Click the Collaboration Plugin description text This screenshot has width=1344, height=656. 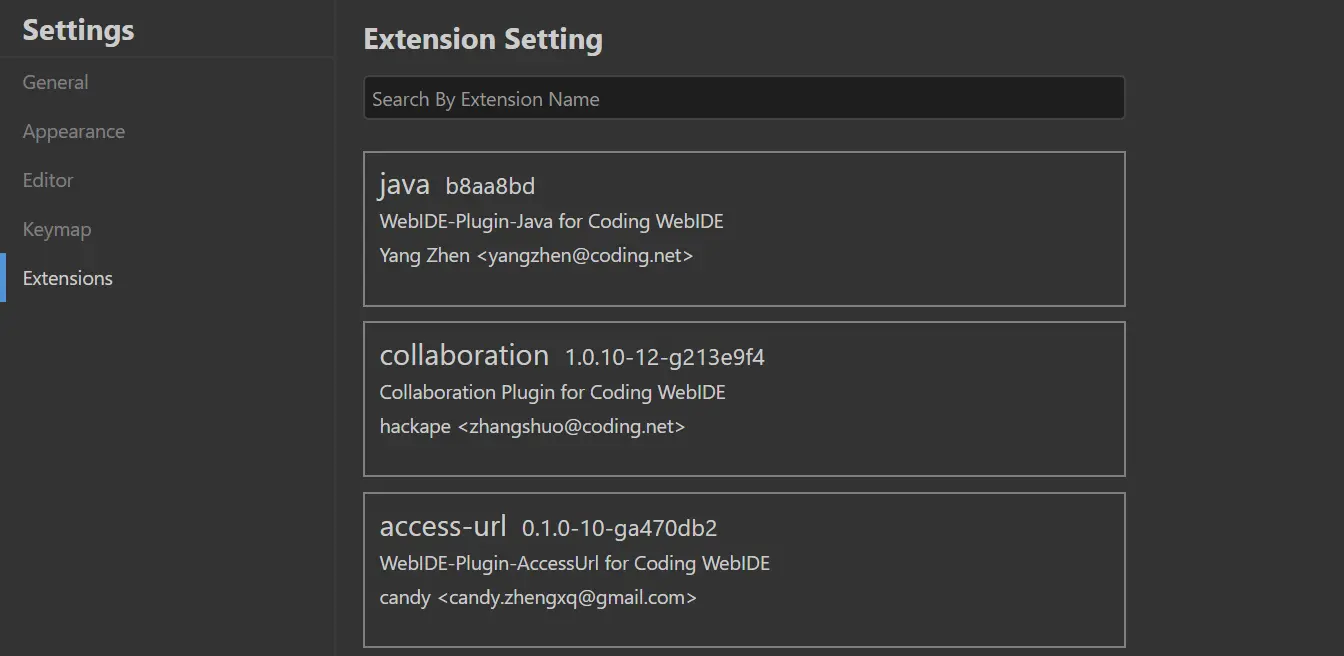(552, 392)
